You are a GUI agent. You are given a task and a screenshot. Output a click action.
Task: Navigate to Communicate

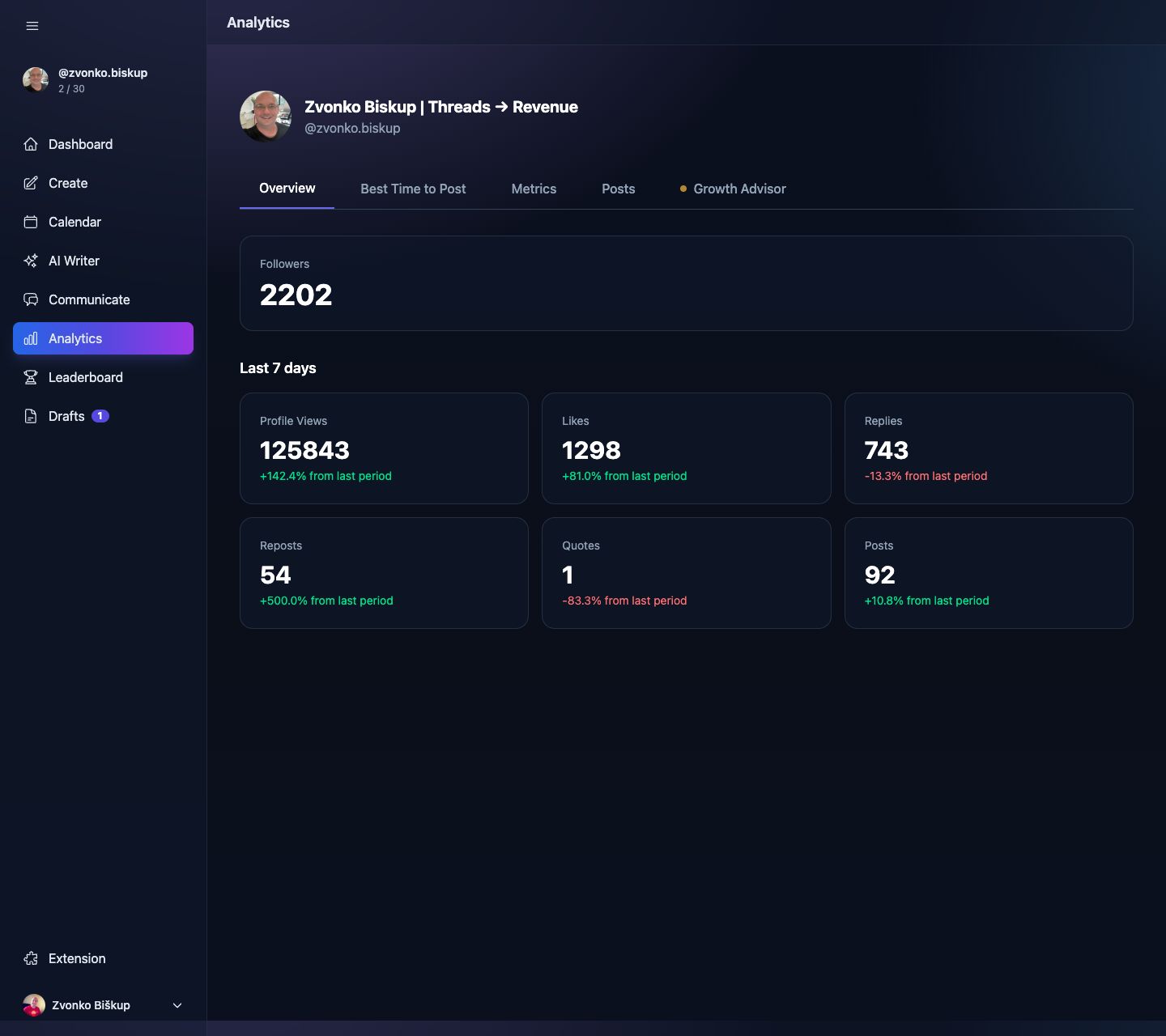coord(103,299)
